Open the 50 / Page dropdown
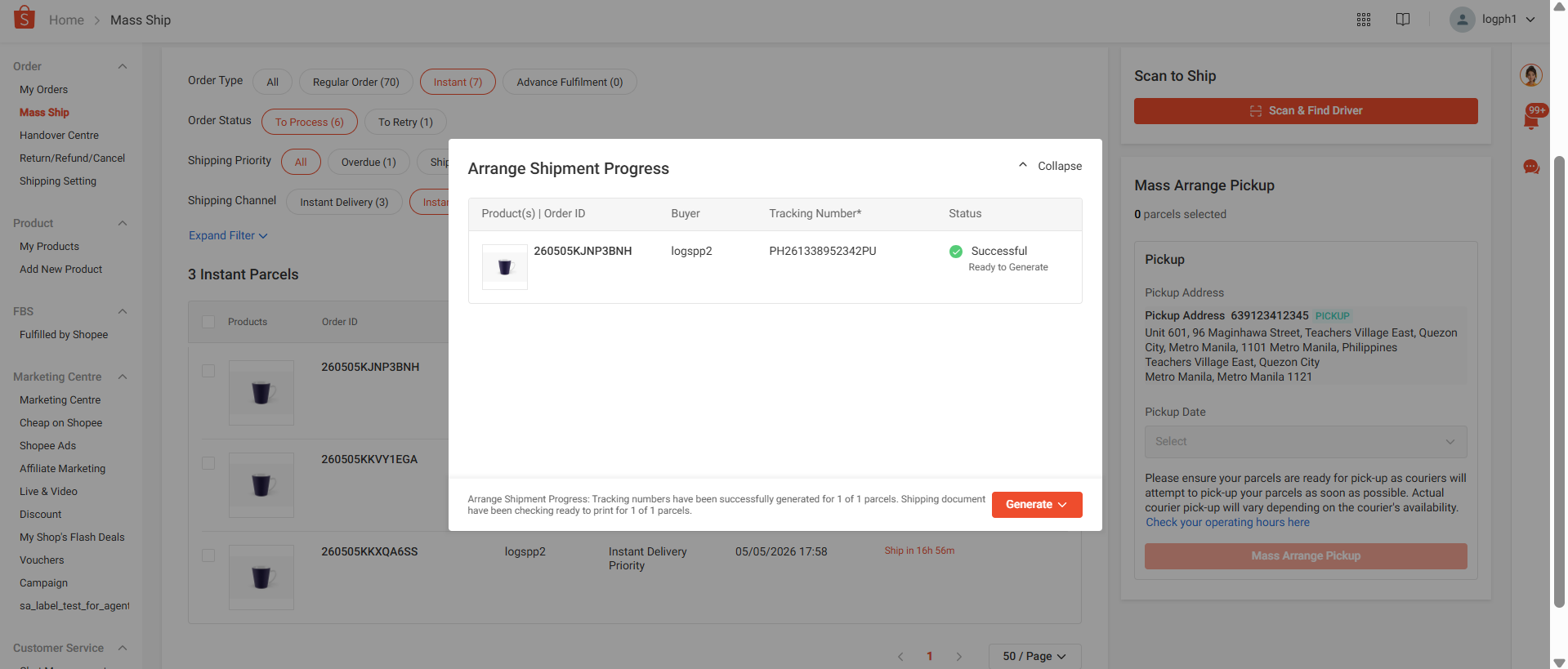 pos(1035,657)
